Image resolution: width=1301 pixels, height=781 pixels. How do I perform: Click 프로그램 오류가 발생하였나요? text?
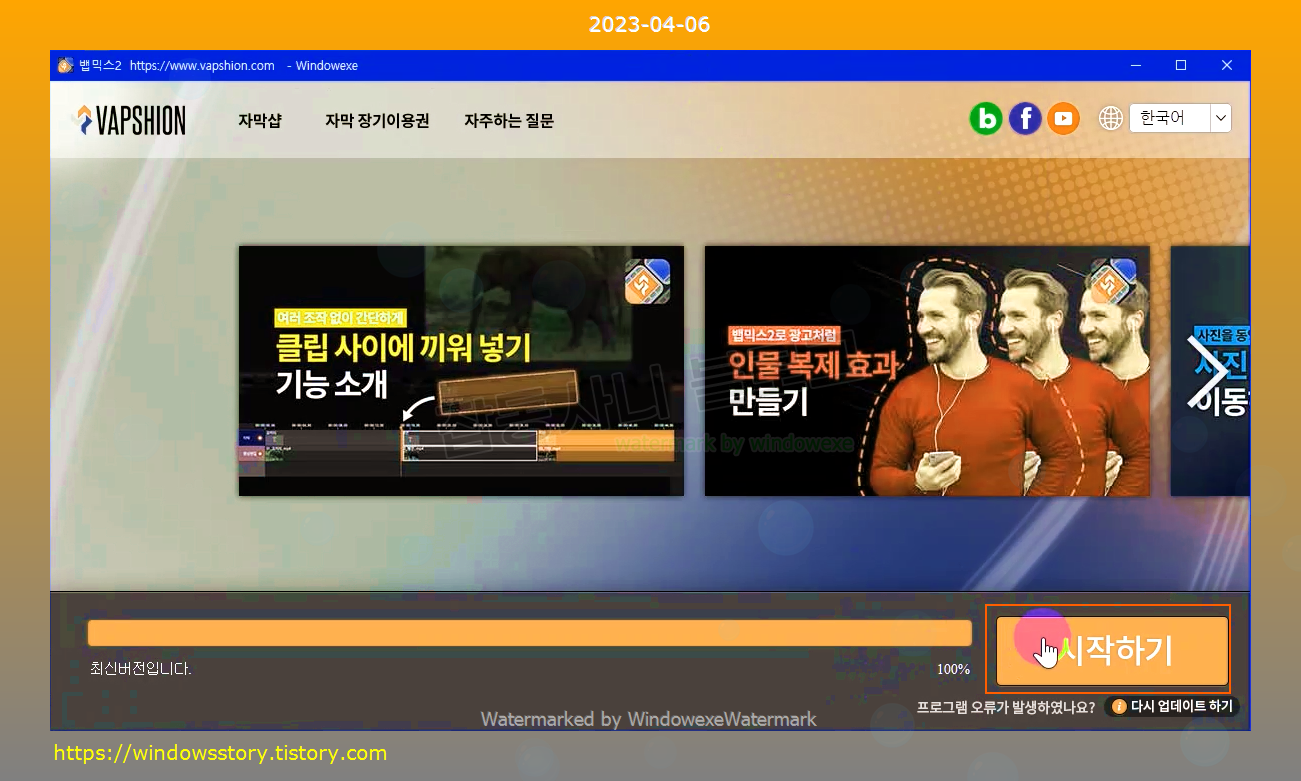(1006, 707)
